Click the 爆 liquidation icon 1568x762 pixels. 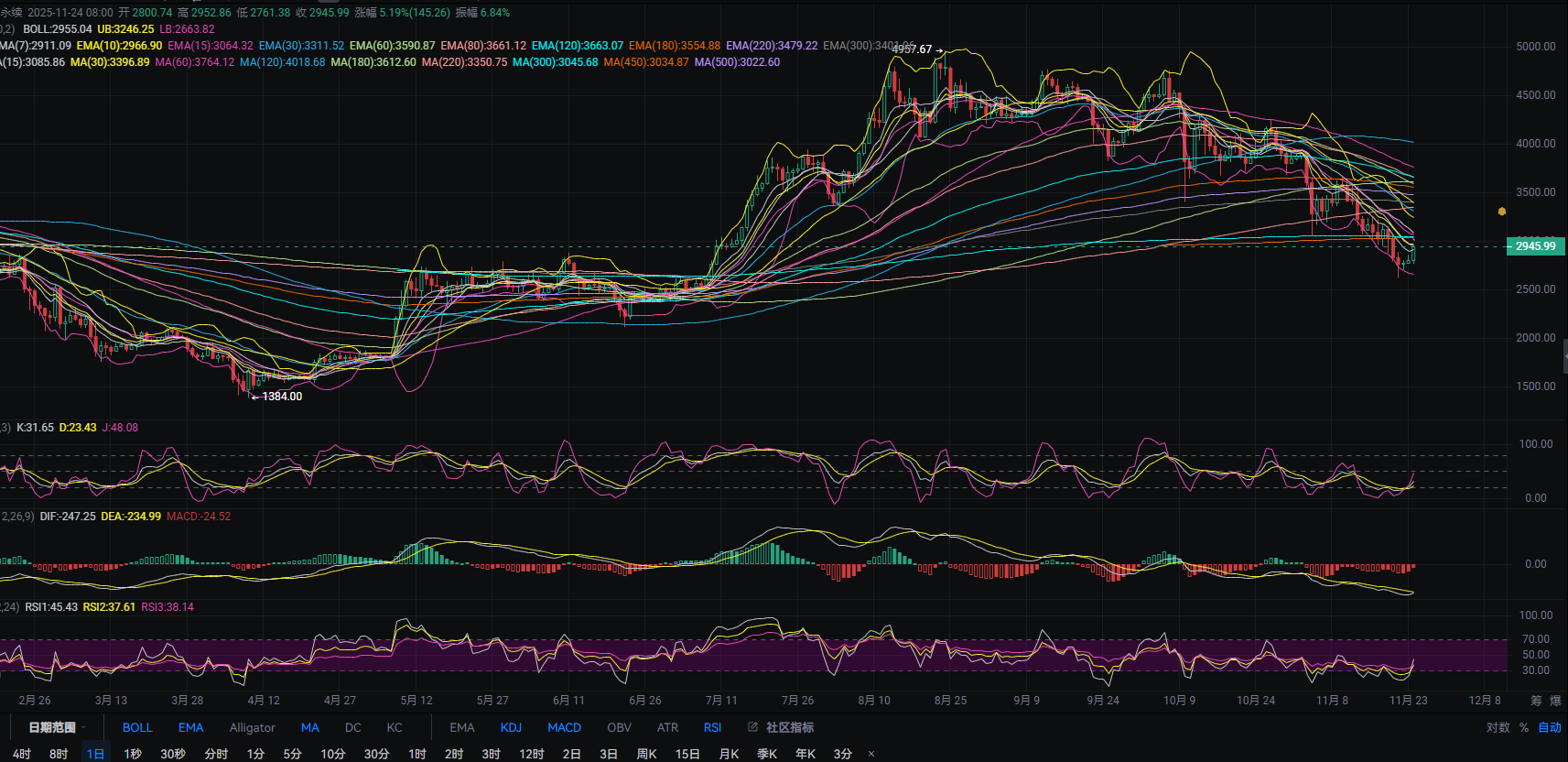pos(1555,701)
